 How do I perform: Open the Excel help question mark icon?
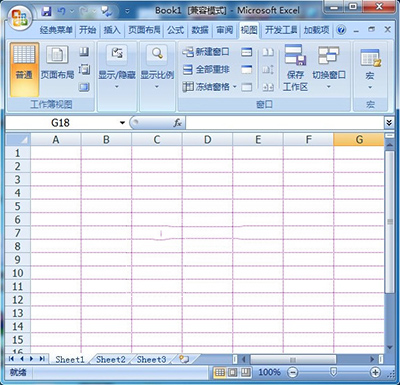pyautogui.click(x=341, y=30)
